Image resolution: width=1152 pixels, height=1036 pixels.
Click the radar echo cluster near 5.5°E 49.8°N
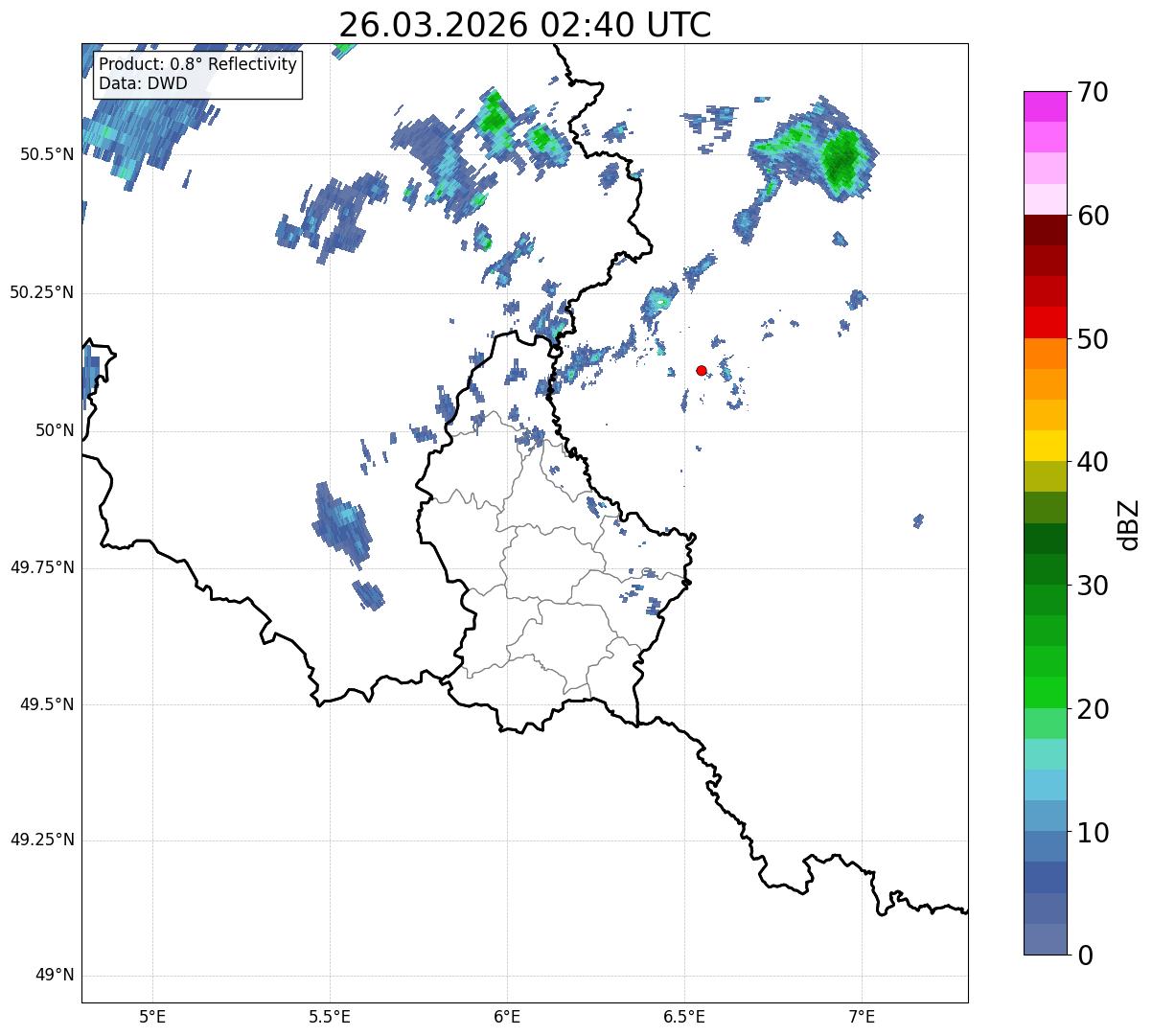click(342, 524)
